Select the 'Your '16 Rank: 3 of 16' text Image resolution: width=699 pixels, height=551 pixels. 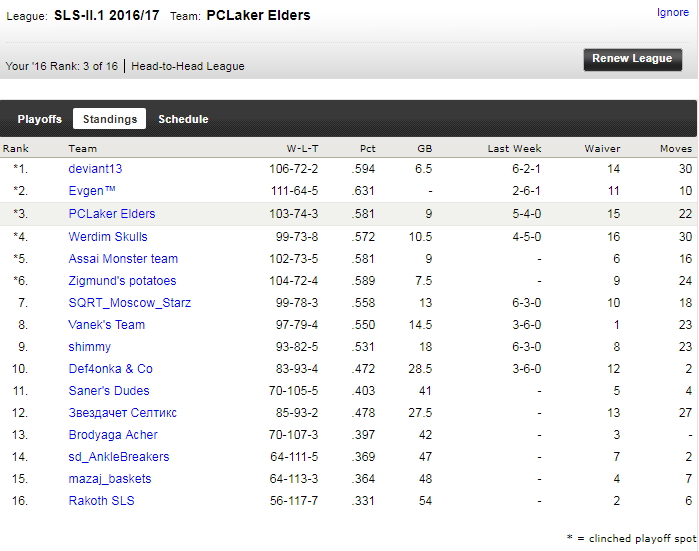coord(62,66)
